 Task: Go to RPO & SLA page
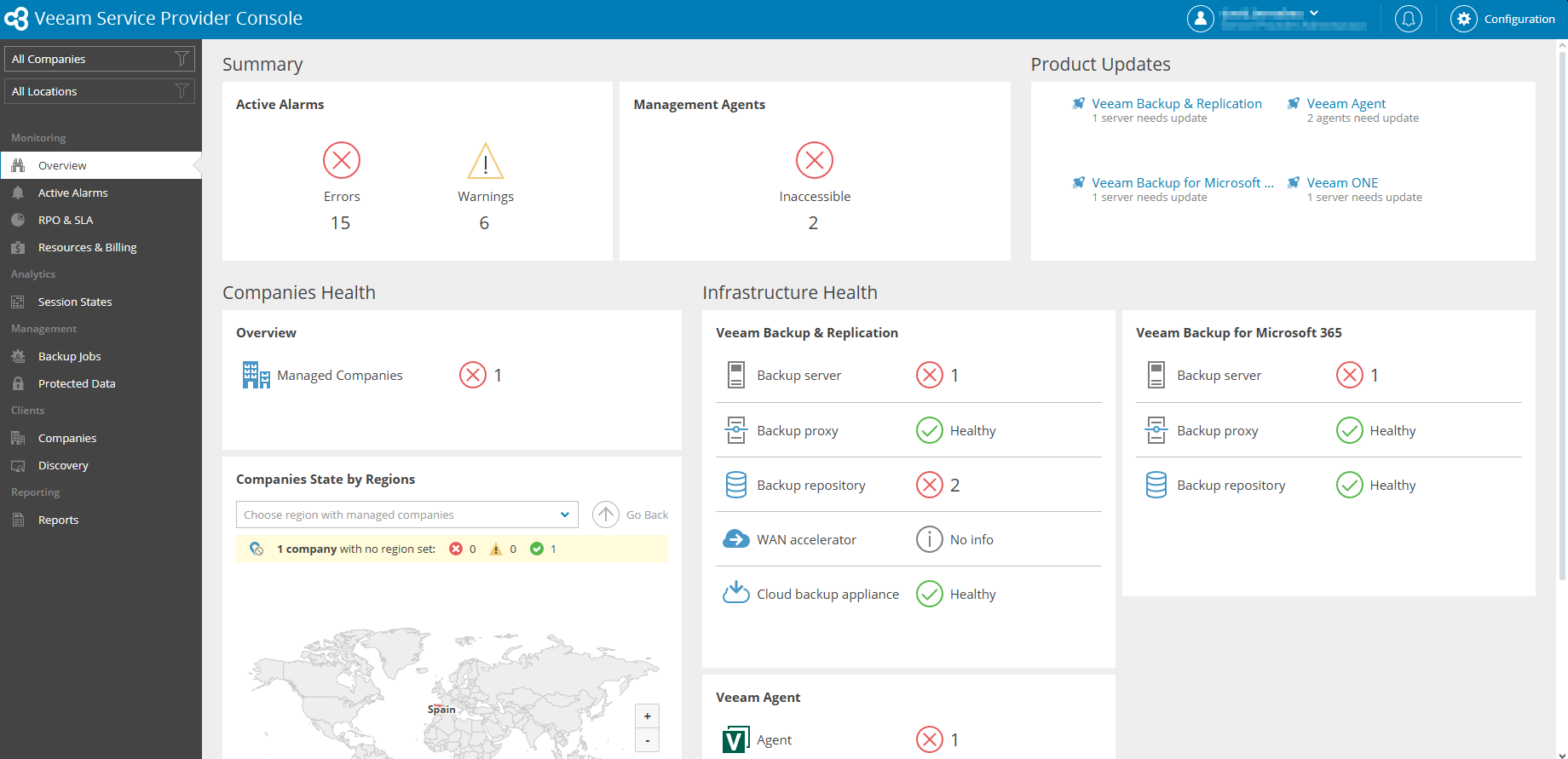pos(66,220)
